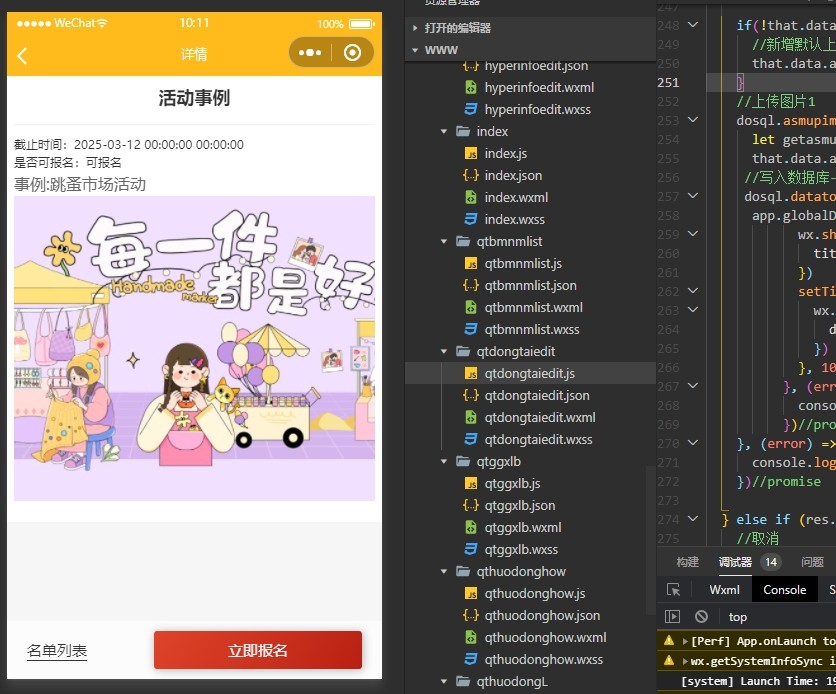Switch to the 调试器 panel tab
Screen dimensions: 836x694
735,562
